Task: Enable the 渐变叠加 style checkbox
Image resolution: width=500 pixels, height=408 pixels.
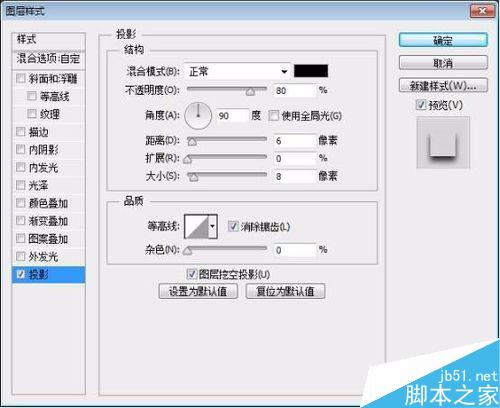Action: [21, 221]
